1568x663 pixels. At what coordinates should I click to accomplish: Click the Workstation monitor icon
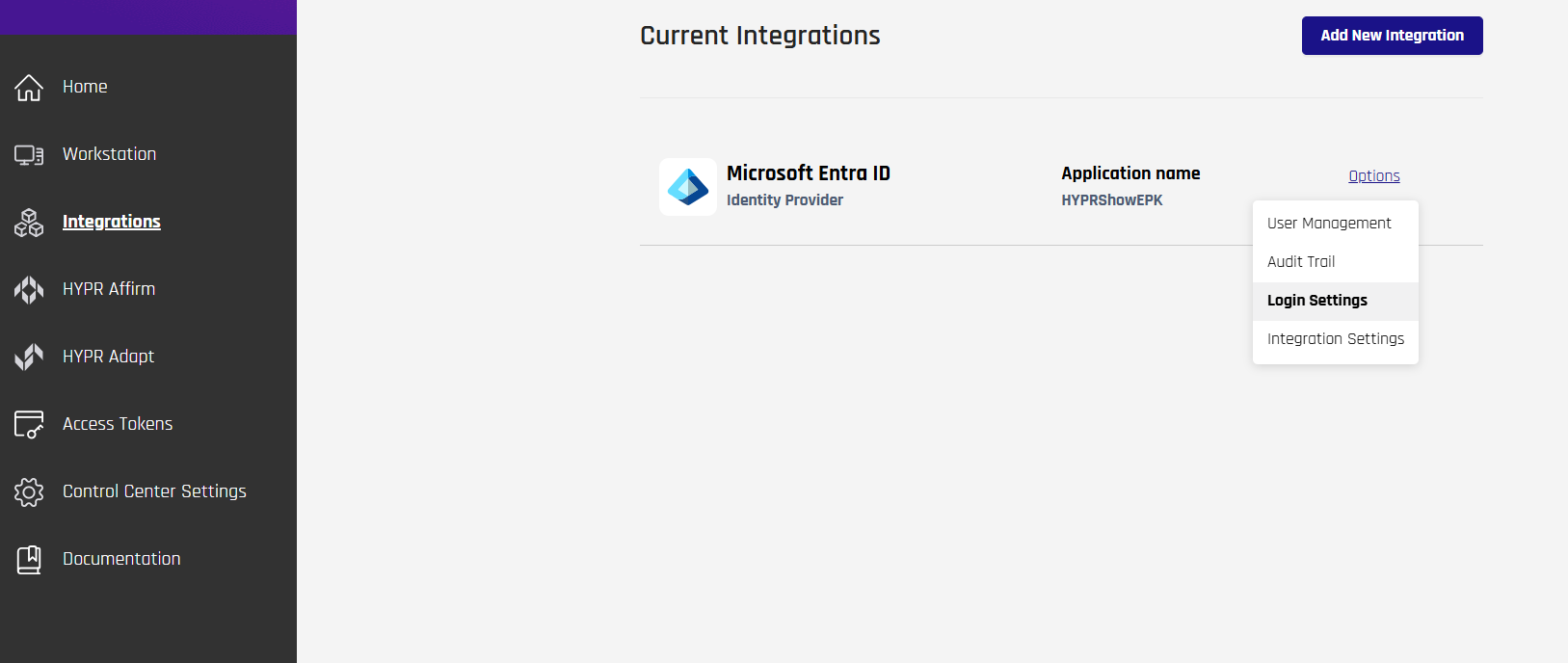click(x=29, y=154)
